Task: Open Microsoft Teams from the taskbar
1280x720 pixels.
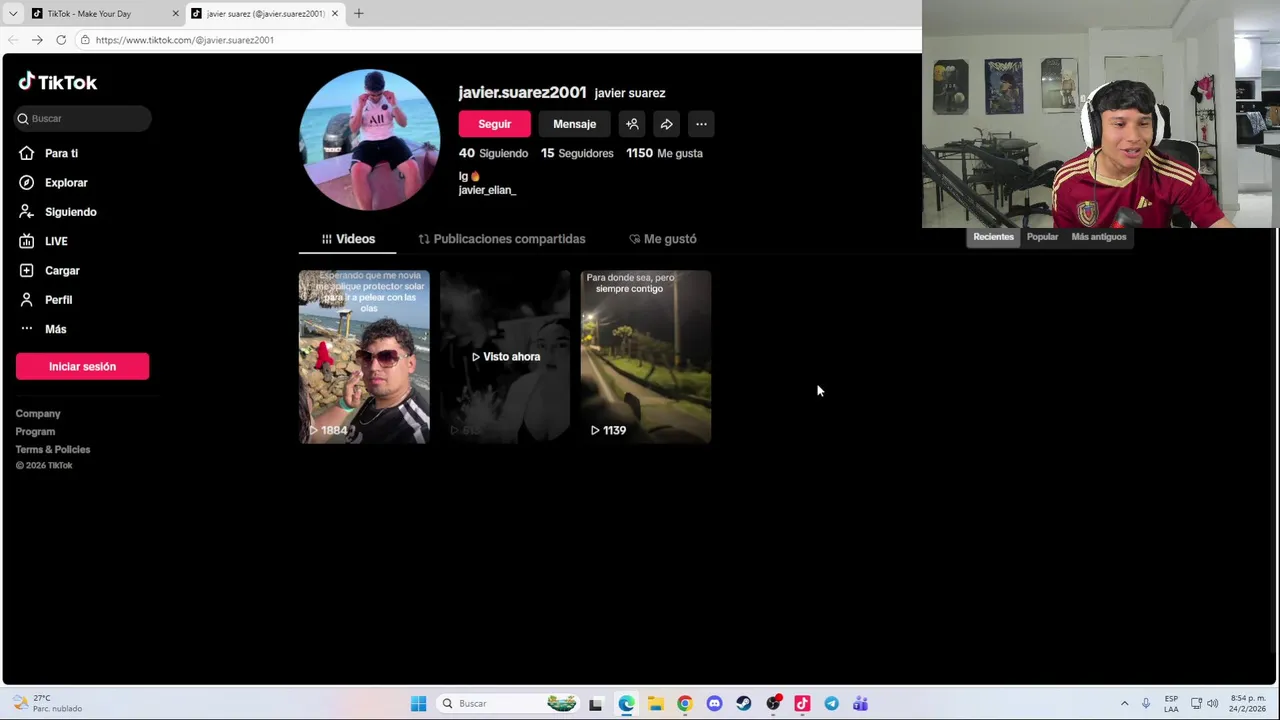Action: point(860,704)
